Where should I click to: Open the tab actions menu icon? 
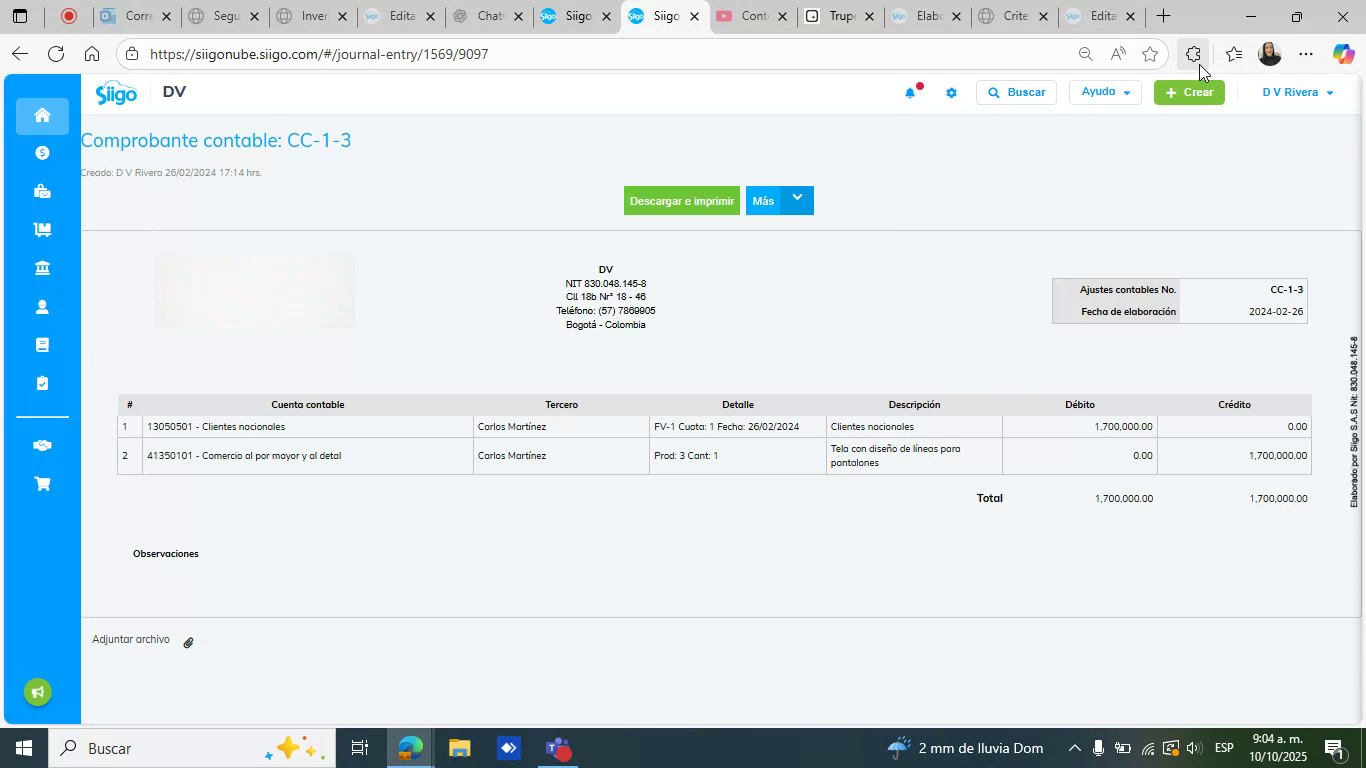click(19, 16)
